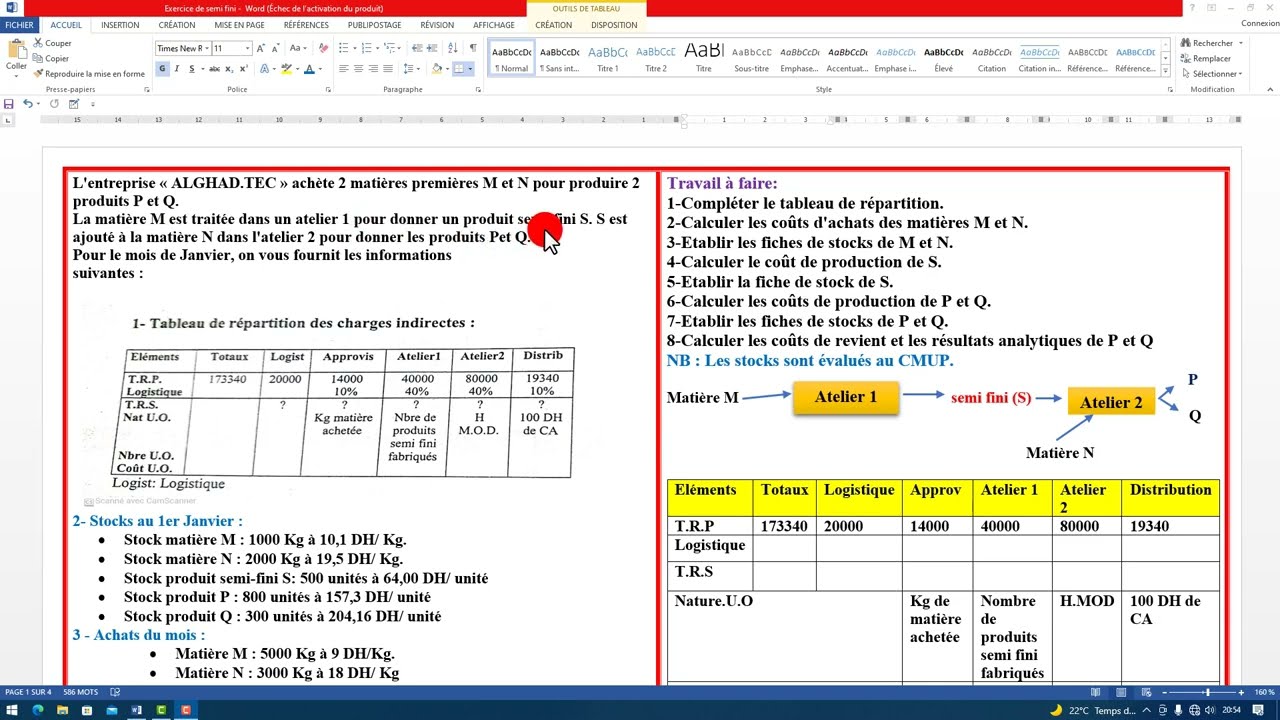Image resolution: width=1280 pixels, height=720 pixels.
Task: Click the Couper (cut) scissors icon
Action: 38,43
